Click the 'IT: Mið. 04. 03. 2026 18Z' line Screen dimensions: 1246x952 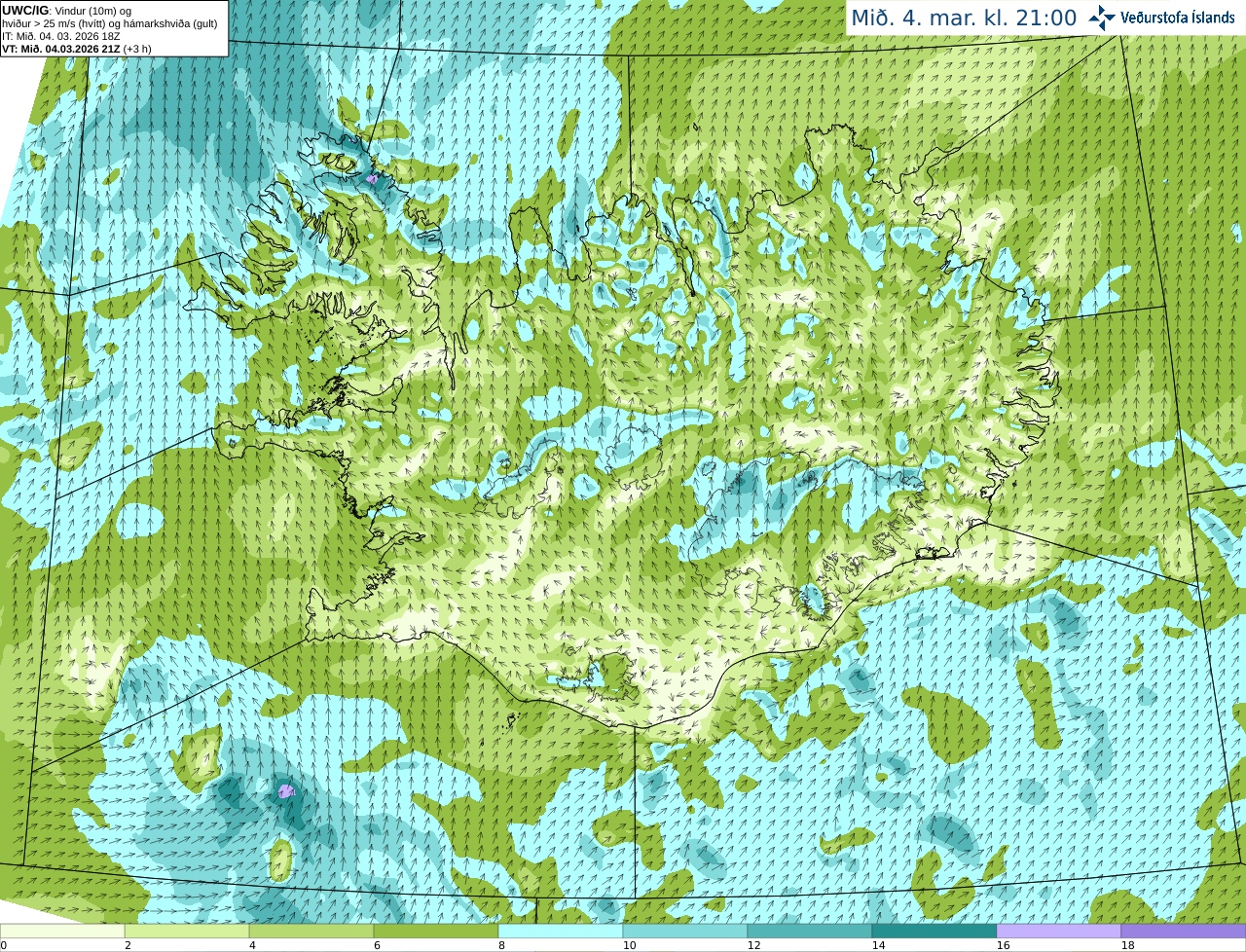click(x=61, y=36)
